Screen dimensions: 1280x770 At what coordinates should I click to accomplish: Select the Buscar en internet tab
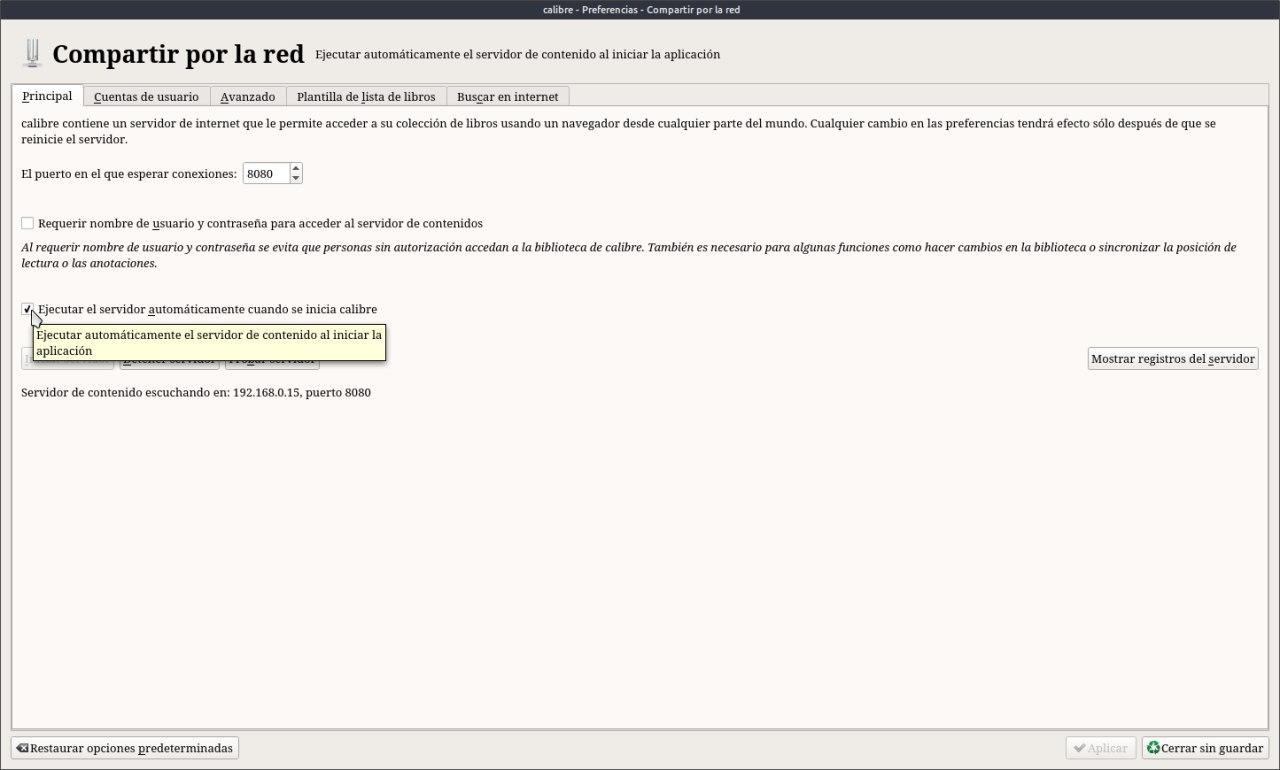tap(508, 97)
